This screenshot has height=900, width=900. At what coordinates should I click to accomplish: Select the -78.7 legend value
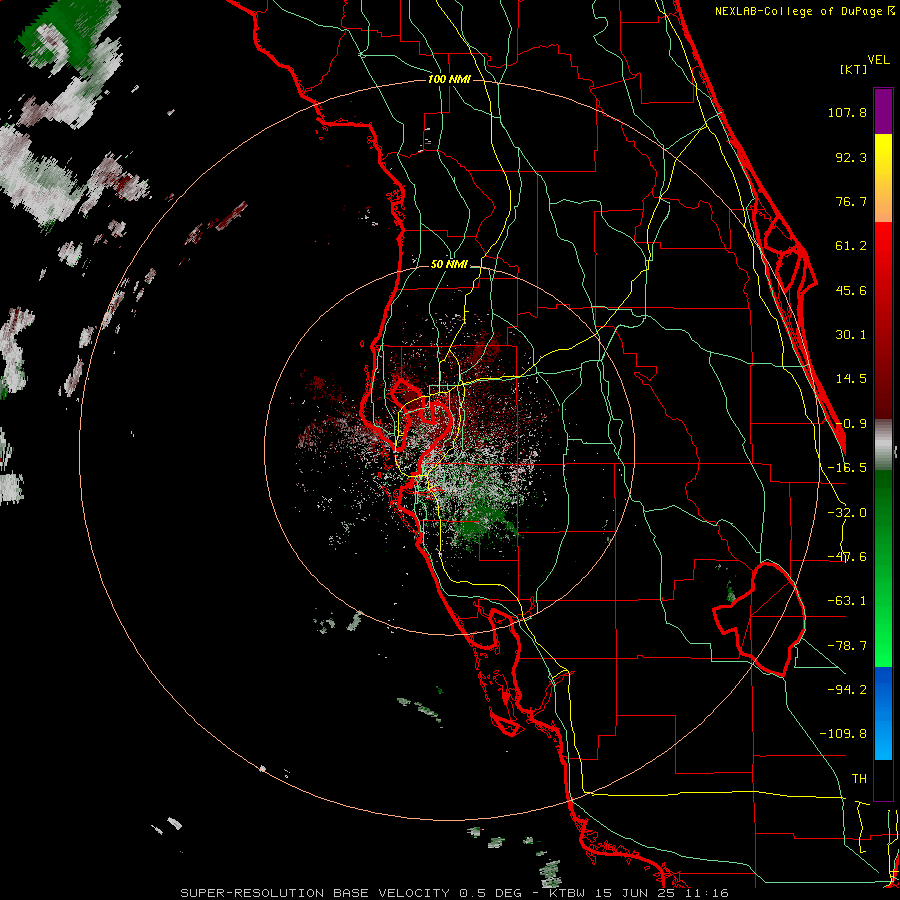[847, 646]
